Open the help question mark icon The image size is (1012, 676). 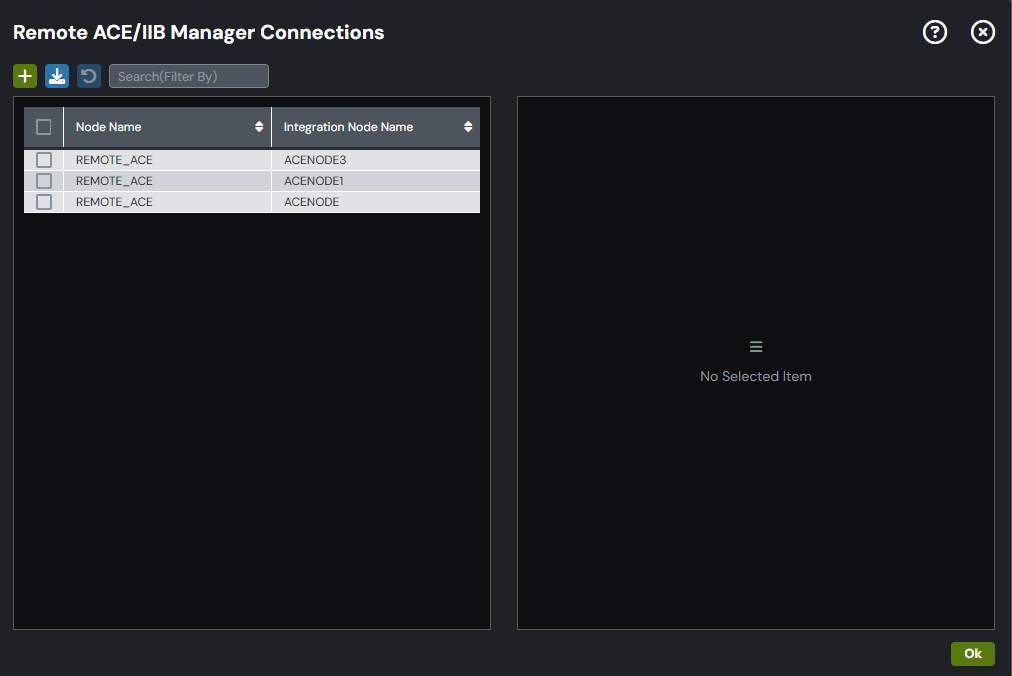pyautogui.click(x=935, y=32)
